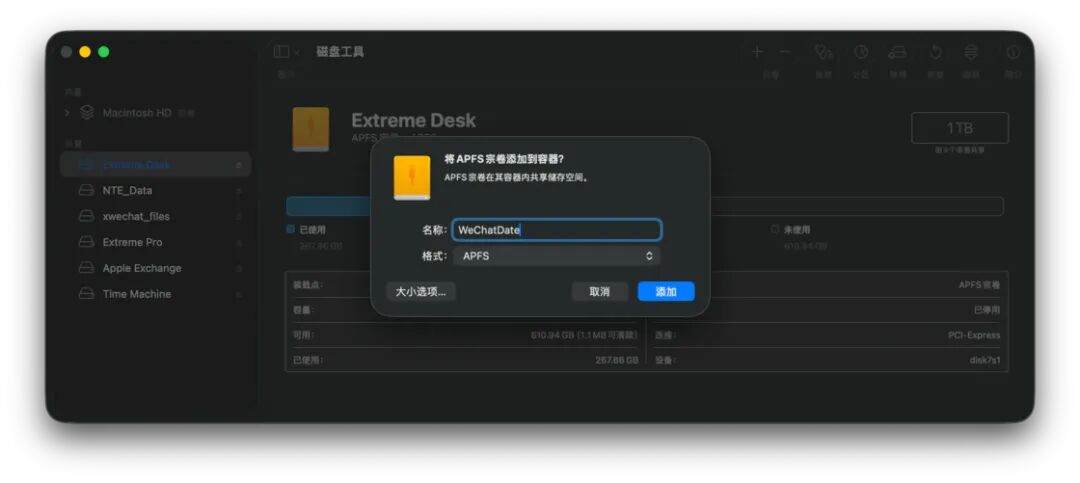Click the Macintosh HD stacked-volumes icon
The height and width of the screenshot is (483, 1080).
coord(87,112)
